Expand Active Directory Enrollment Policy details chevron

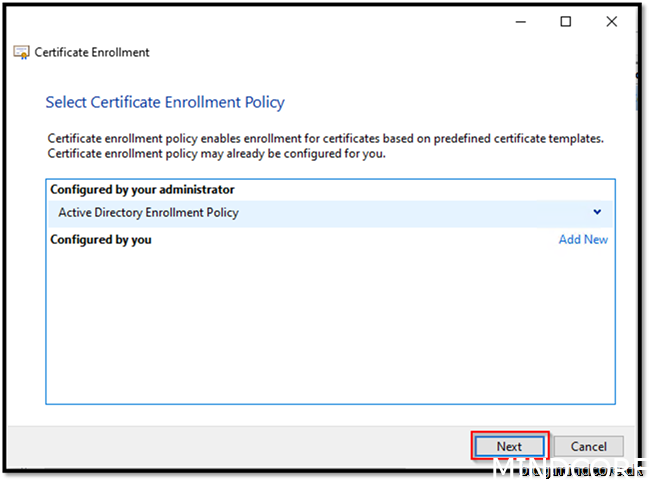click(x=597, y=212)
